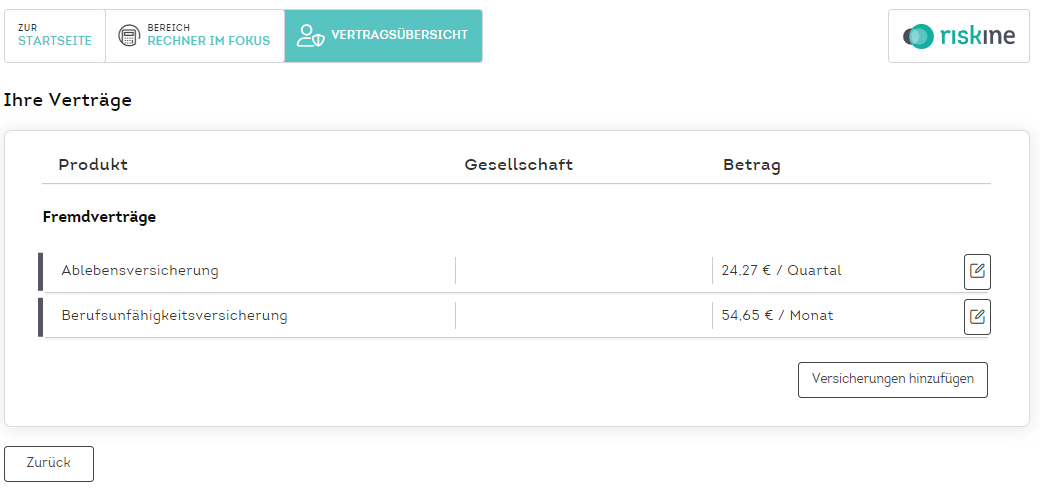Edit the Ablebensversicherung contract via pencil icon

click(x=977, y=271)
